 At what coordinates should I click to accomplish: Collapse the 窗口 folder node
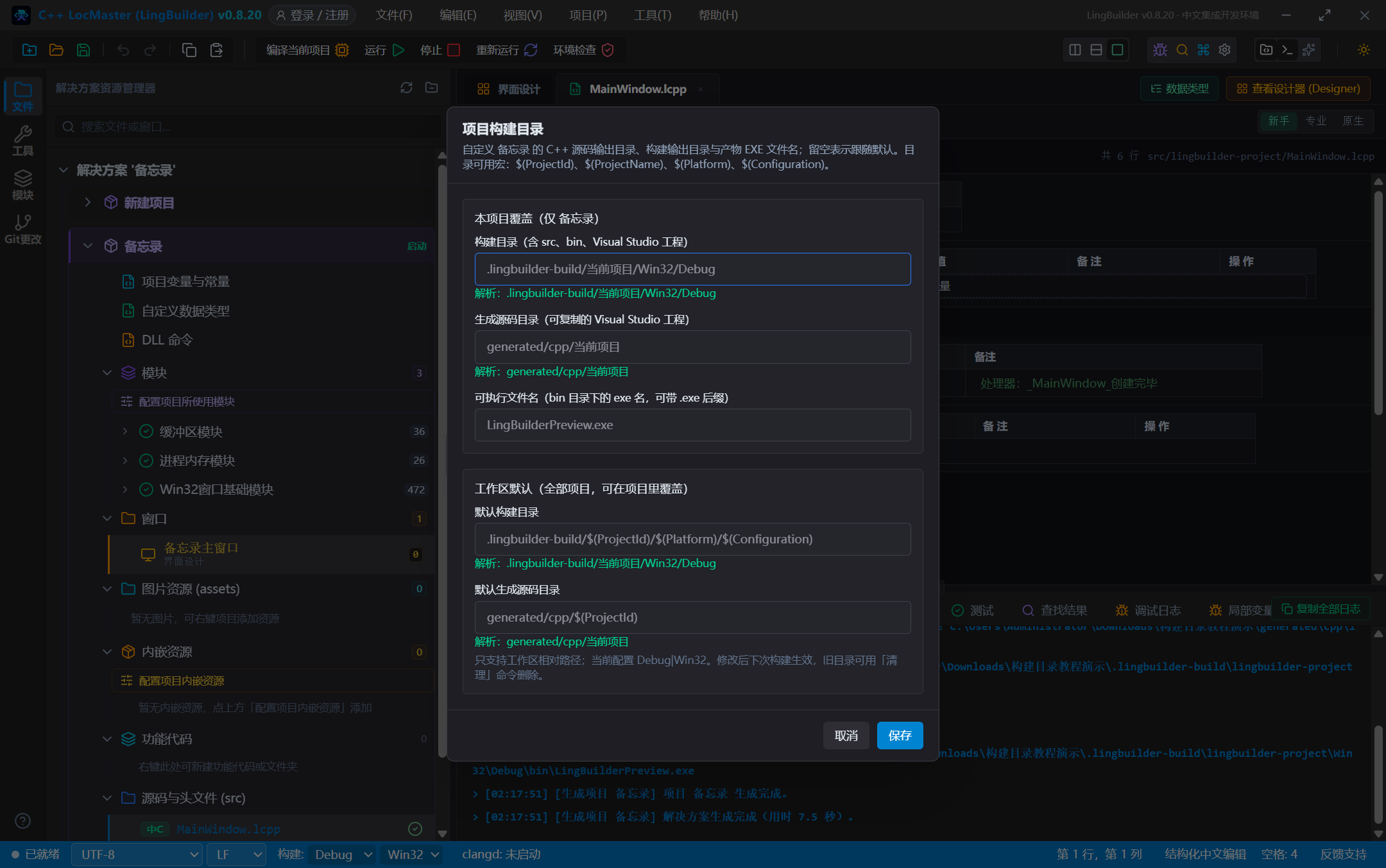[107, 518]
